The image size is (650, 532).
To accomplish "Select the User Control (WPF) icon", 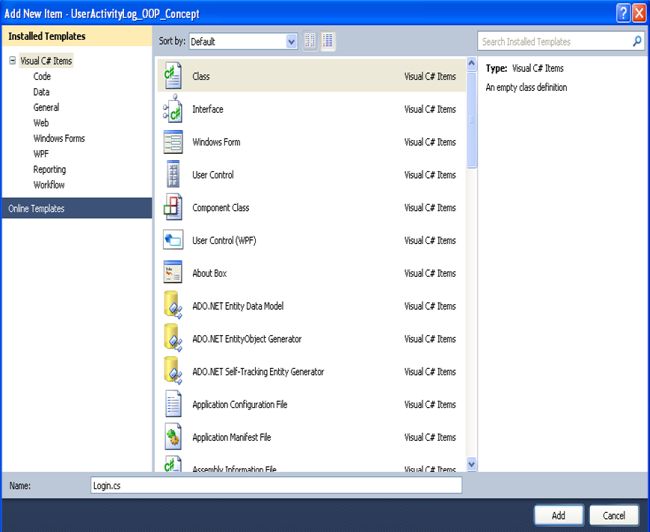I will 172,240.
